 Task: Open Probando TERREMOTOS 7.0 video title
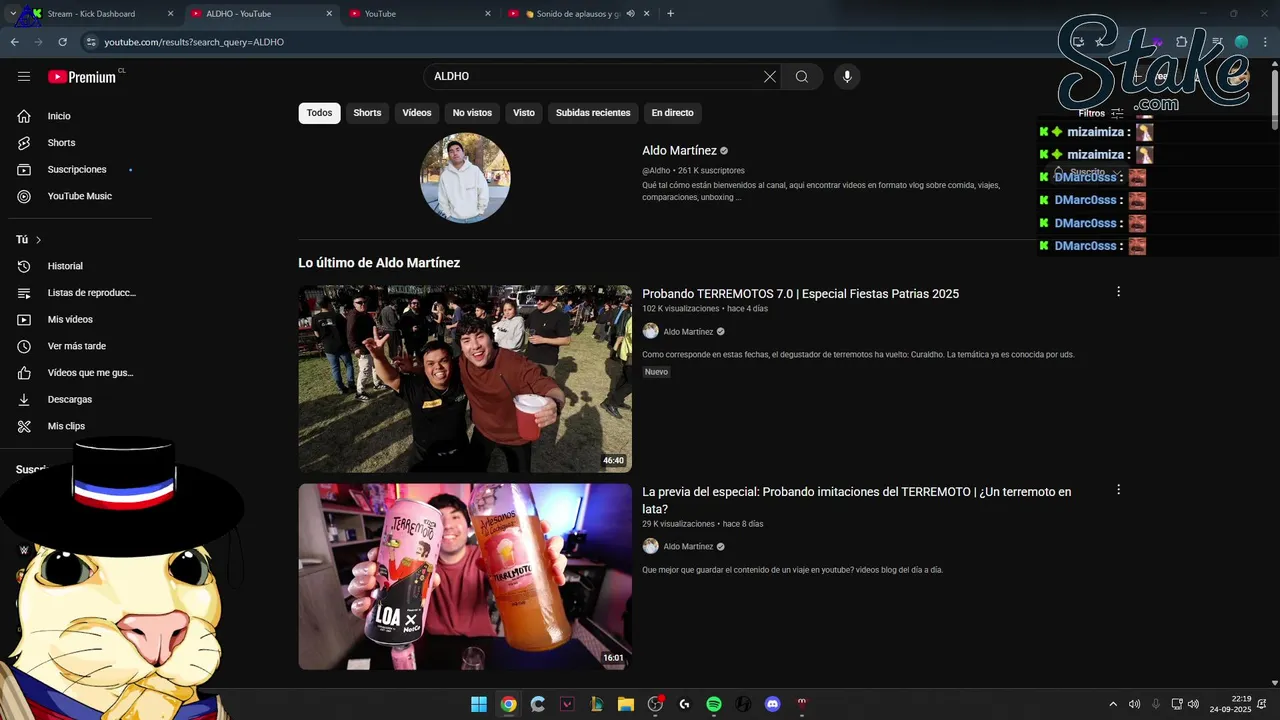tap(800, 294)
